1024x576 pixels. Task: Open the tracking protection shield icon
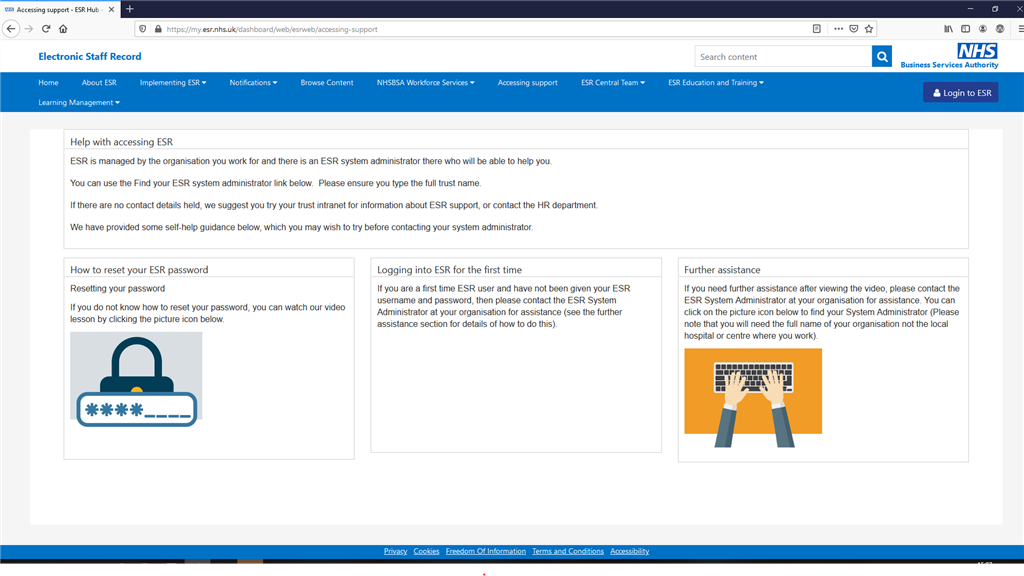click(142, 29)
